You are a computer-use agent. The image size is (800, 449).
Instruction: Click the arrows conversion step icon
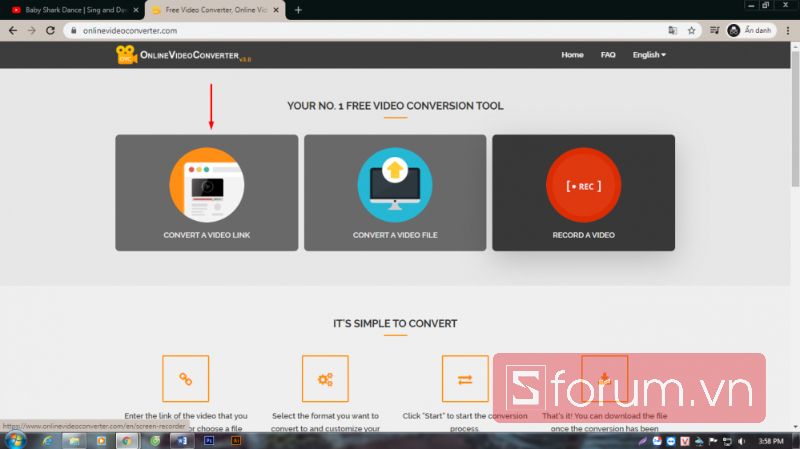[465, 379]
